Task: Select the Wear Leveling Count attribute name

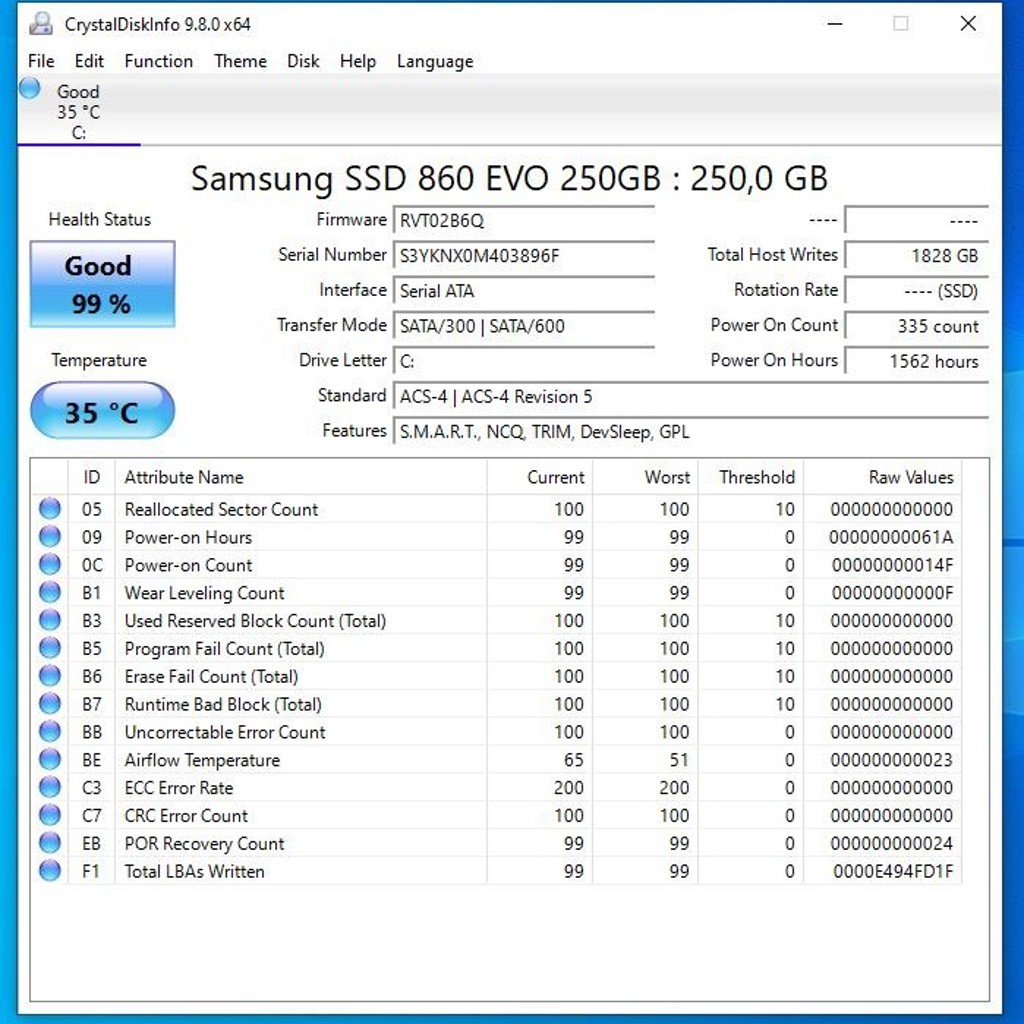Action: [x=204, y=593]
